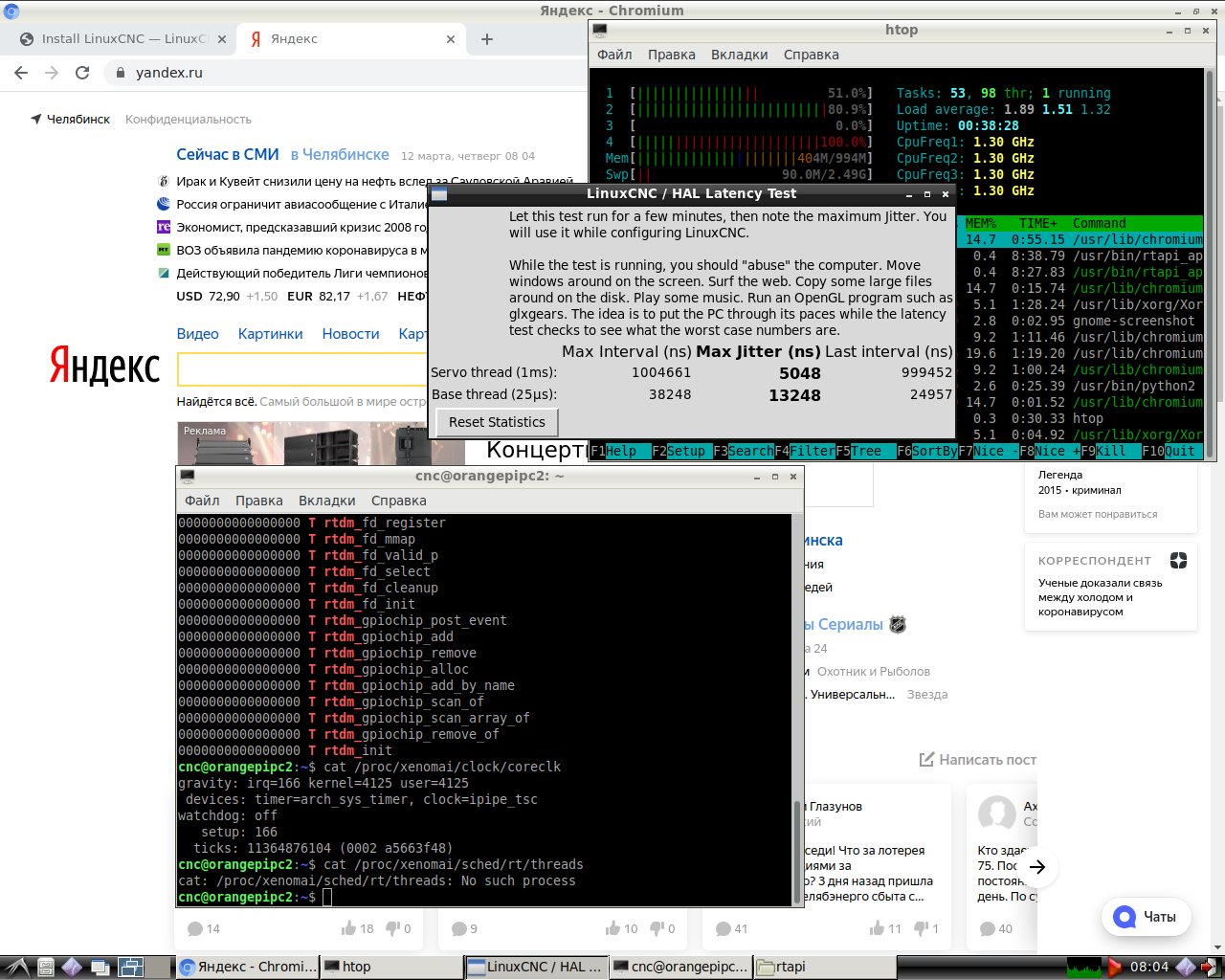This screenshot has width=1225, height=980.
Task: Switch to LinuxCNC / HAL taskbar entry
Action: pyautogui.click(x=536, y=968)
